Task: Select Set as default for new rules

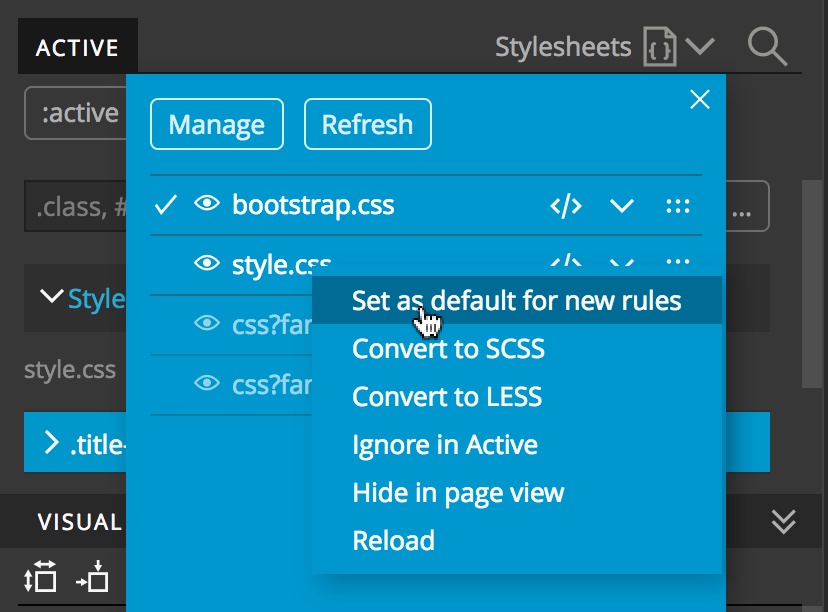Action: point(516,300)
